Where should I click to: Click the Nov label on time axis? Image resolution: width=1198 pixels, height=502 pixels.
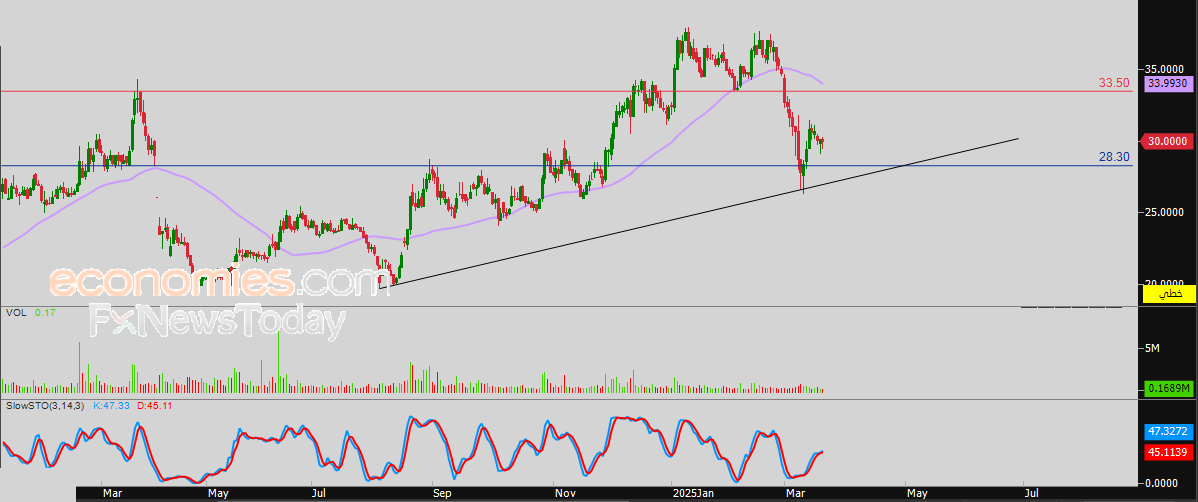(x=565, y=494)
